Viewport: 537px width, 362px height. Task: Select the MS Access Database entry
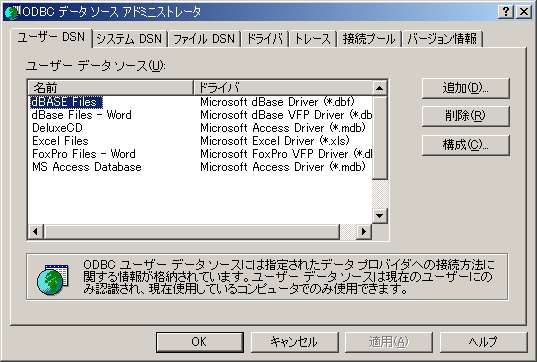(x=87, y=167)
